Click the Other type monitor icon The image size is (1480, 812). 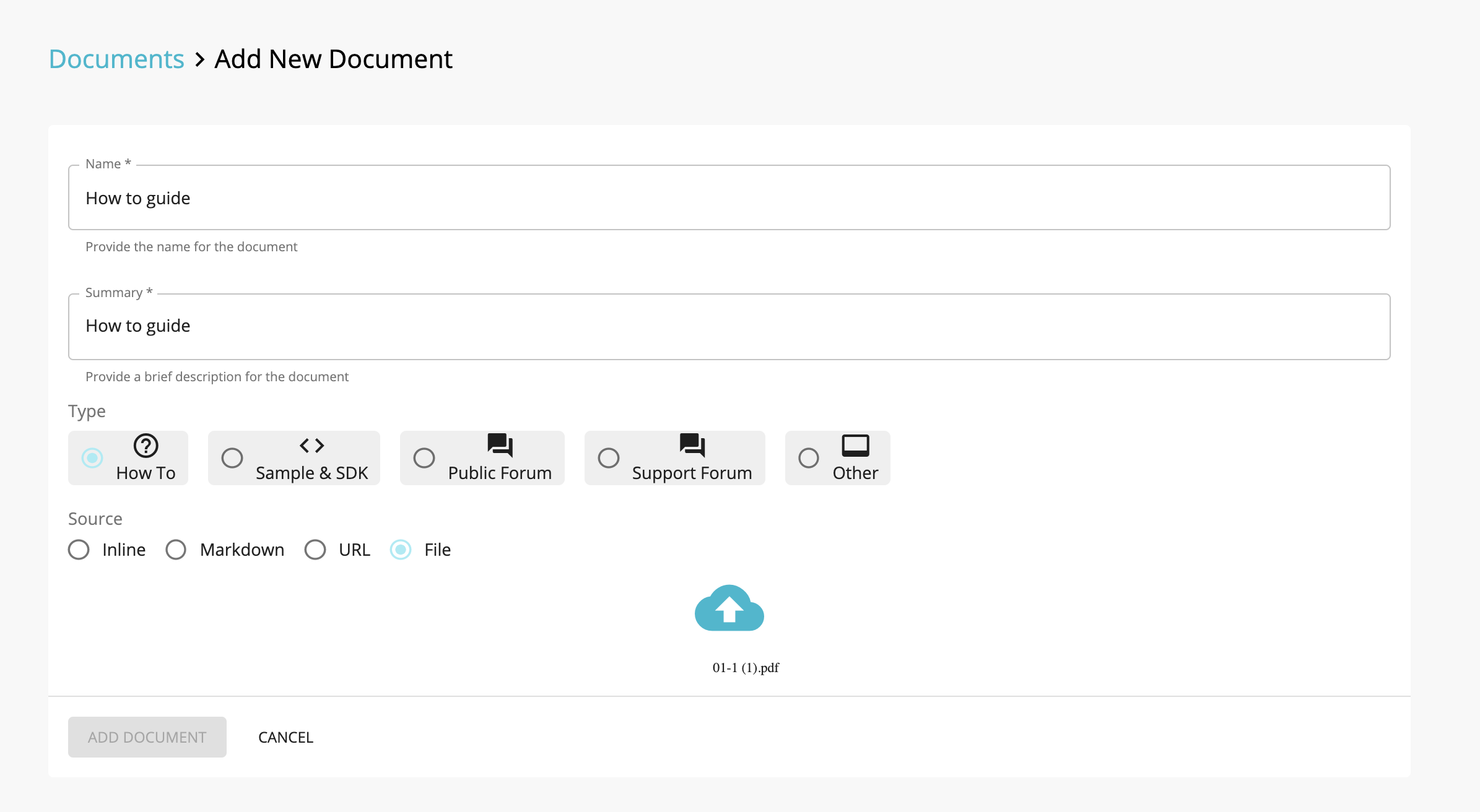point(855,446)
